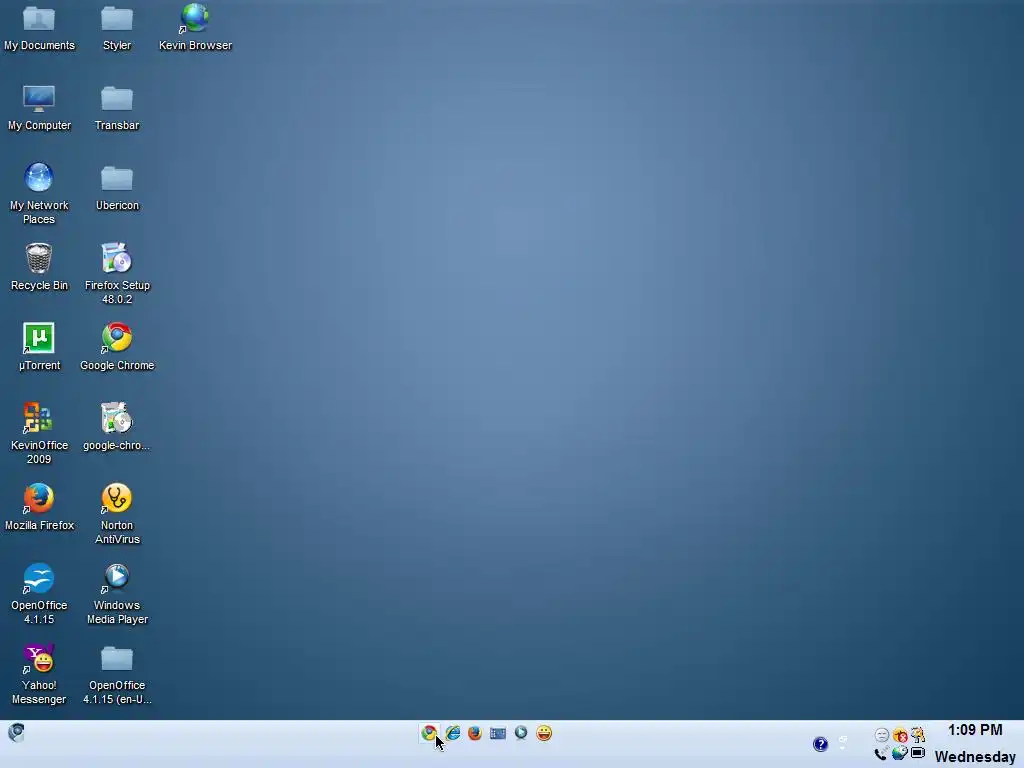Select Norton AntiVirus shortcut
Screen dimensions: 1024x768
(x=117, y=515)
